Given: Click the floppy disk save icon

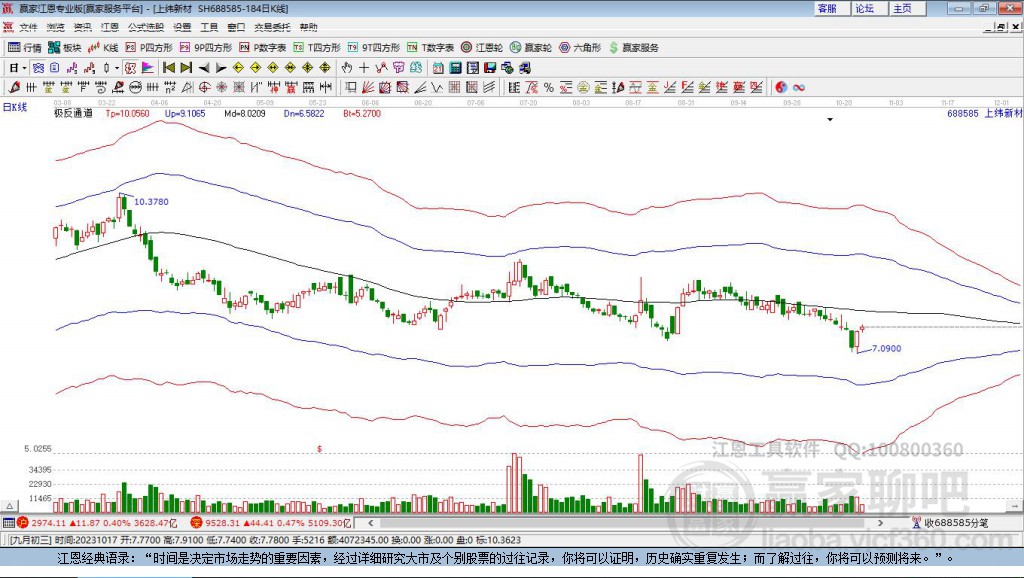Looking at the screenshot, I should click(x=490, y=68).
